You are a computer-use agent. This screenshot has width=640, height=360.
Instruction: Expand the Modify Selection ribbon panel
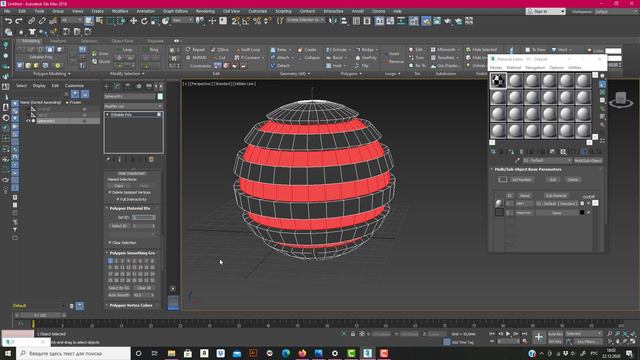[x=127, y=74]
